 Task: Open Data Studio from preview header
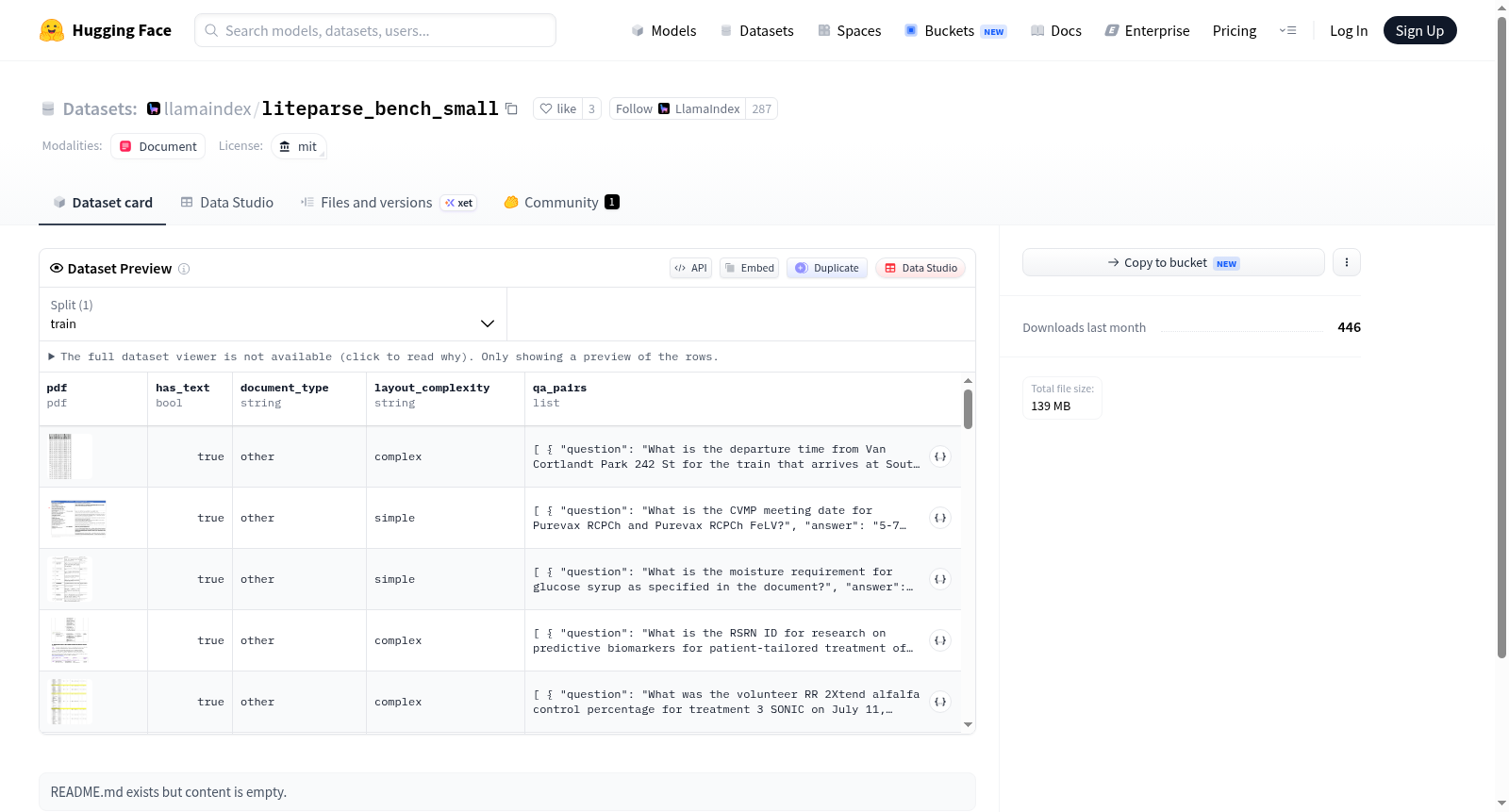coord(920,268)
